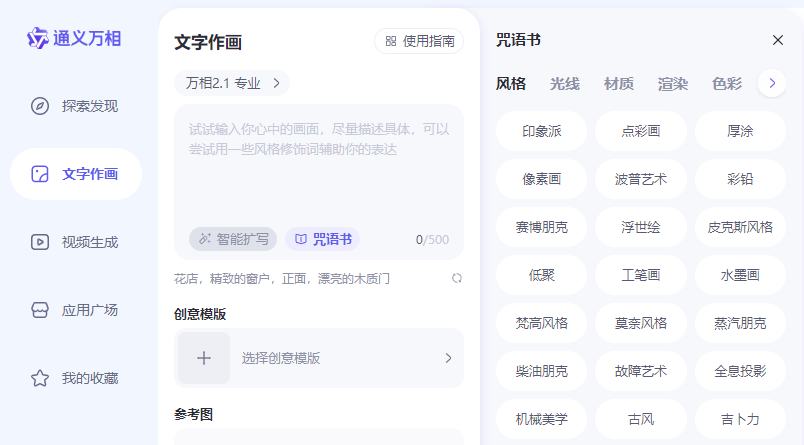Switch to the 风格 tab
The height and width of the screenshot is (445, 804).
click(511, 84)
